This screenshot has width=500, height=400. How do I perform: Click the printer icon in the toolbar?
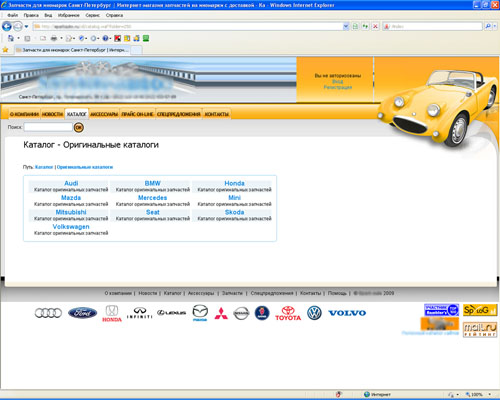click(54, 38)
